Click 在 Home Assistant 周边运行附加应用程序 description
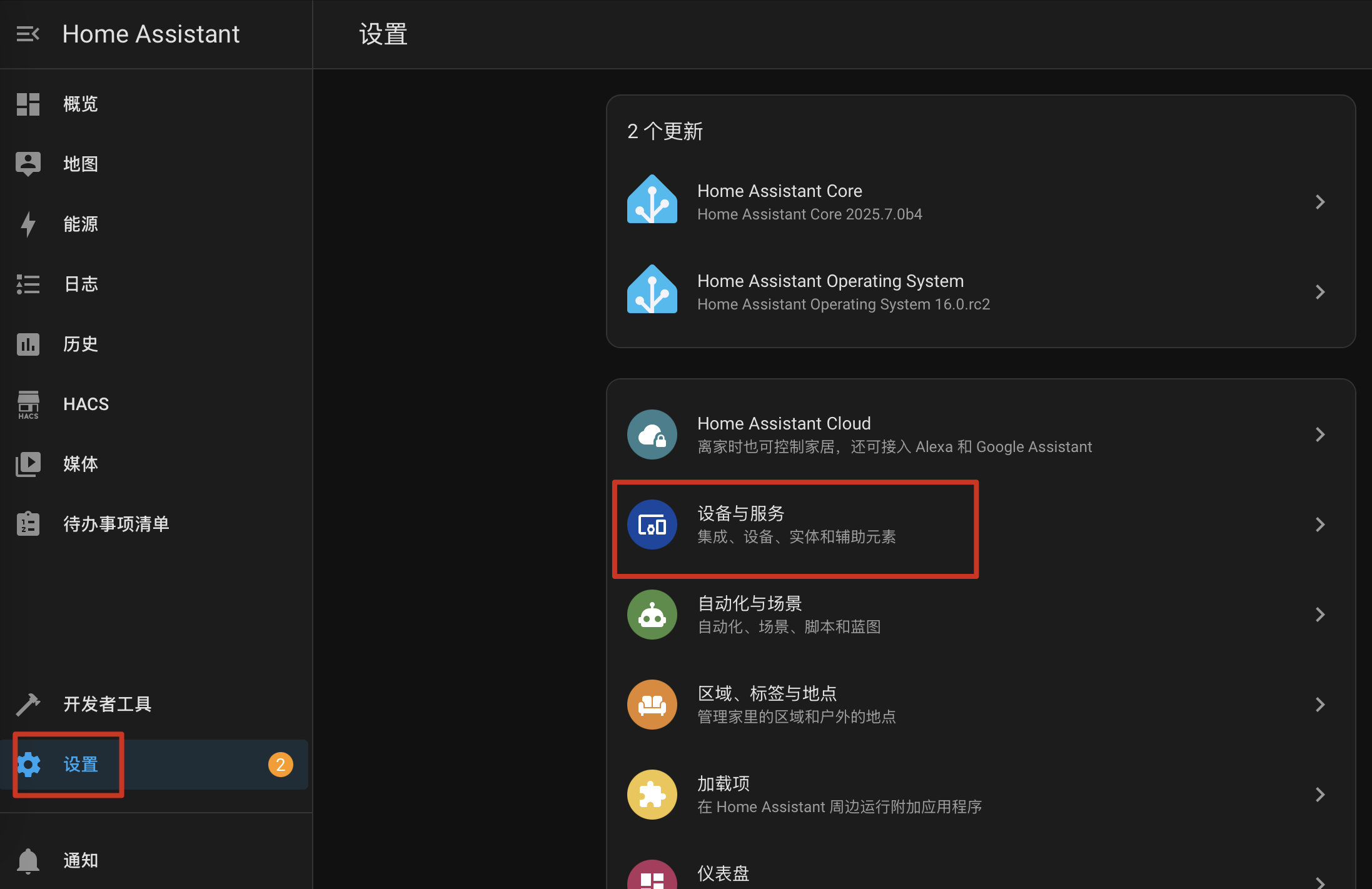The height and width of the screenshot is (889, 1372). click(x=840, y=807)
